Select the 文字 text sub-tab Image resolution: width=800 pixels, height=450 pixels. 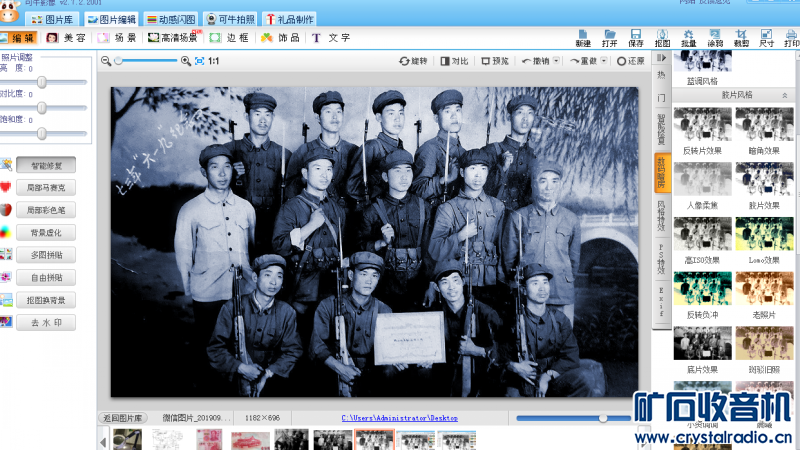coord(331,38)
